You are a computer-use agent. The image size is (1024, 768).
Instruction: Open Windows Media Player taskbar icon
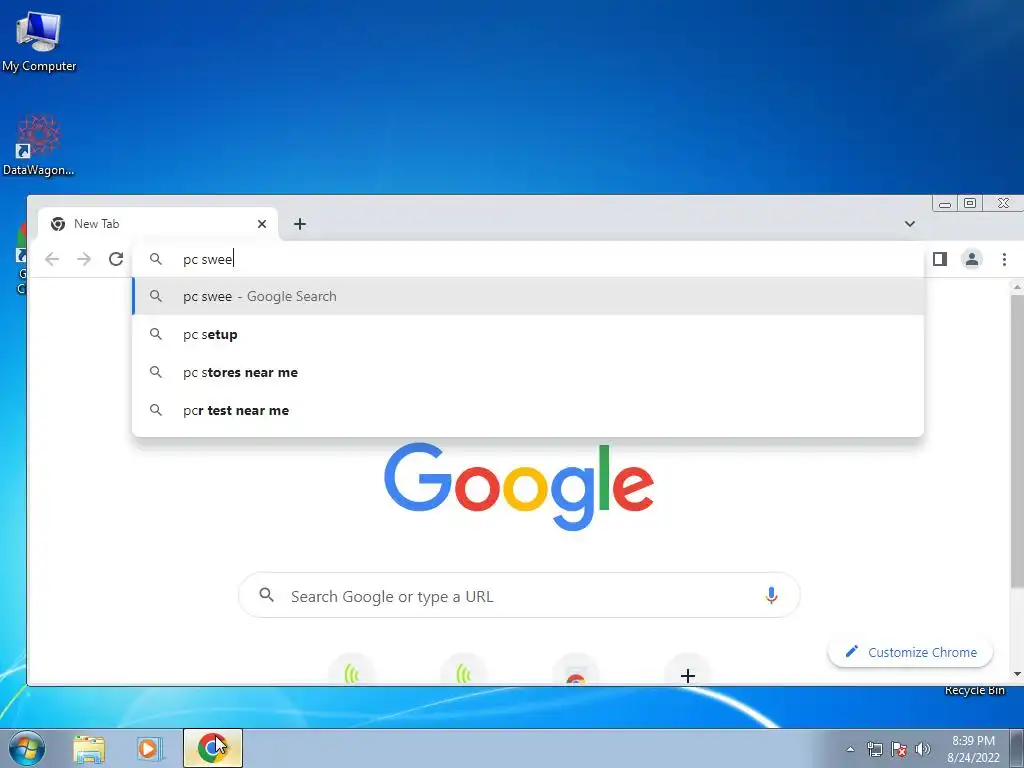coord(150,749)
